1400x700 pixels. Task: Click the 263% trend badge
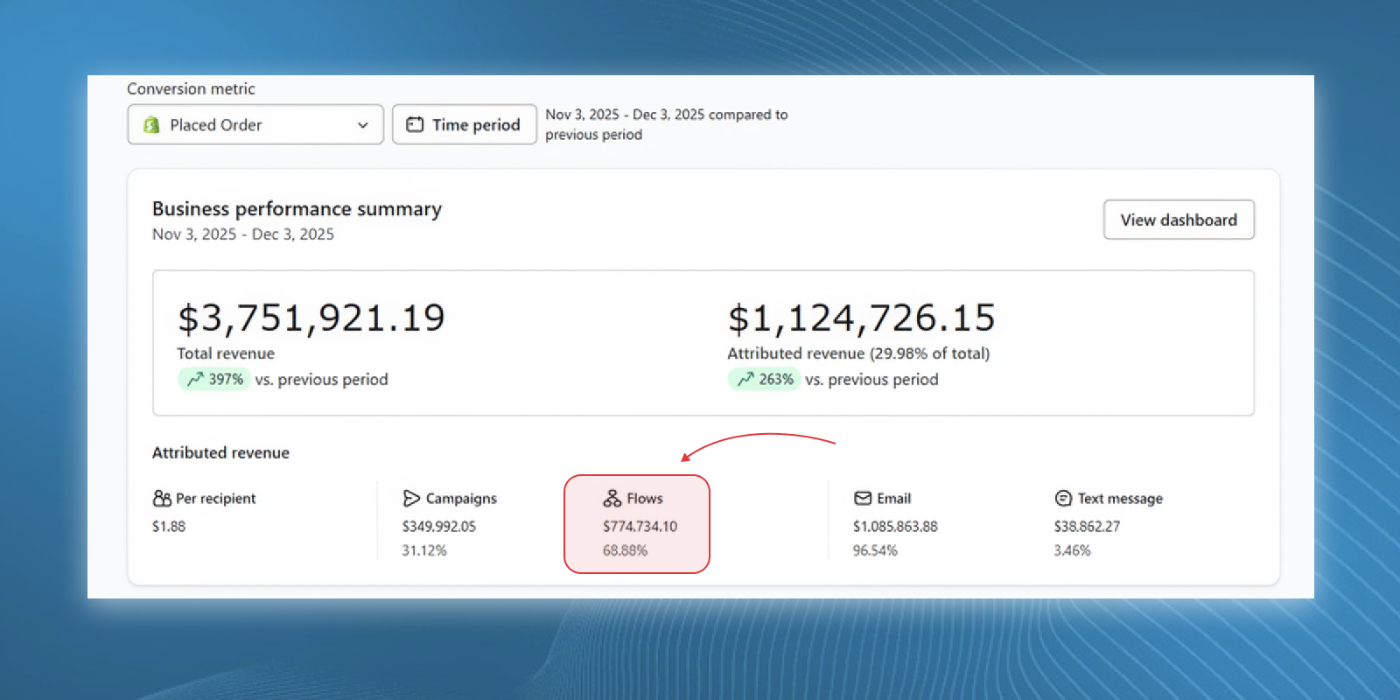[763, 379]
